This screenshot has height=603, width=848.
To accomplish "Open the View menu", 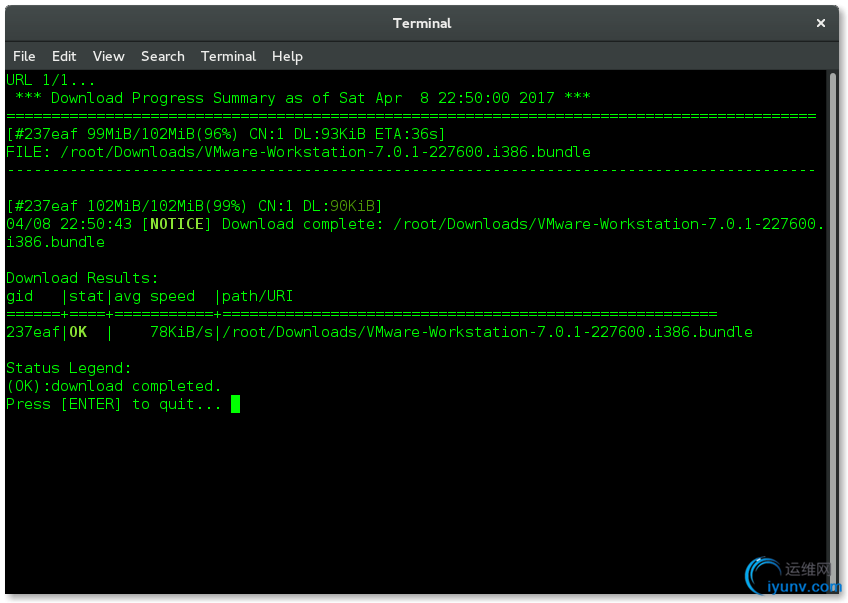I will pyautogui.click(x=108, y=56).
